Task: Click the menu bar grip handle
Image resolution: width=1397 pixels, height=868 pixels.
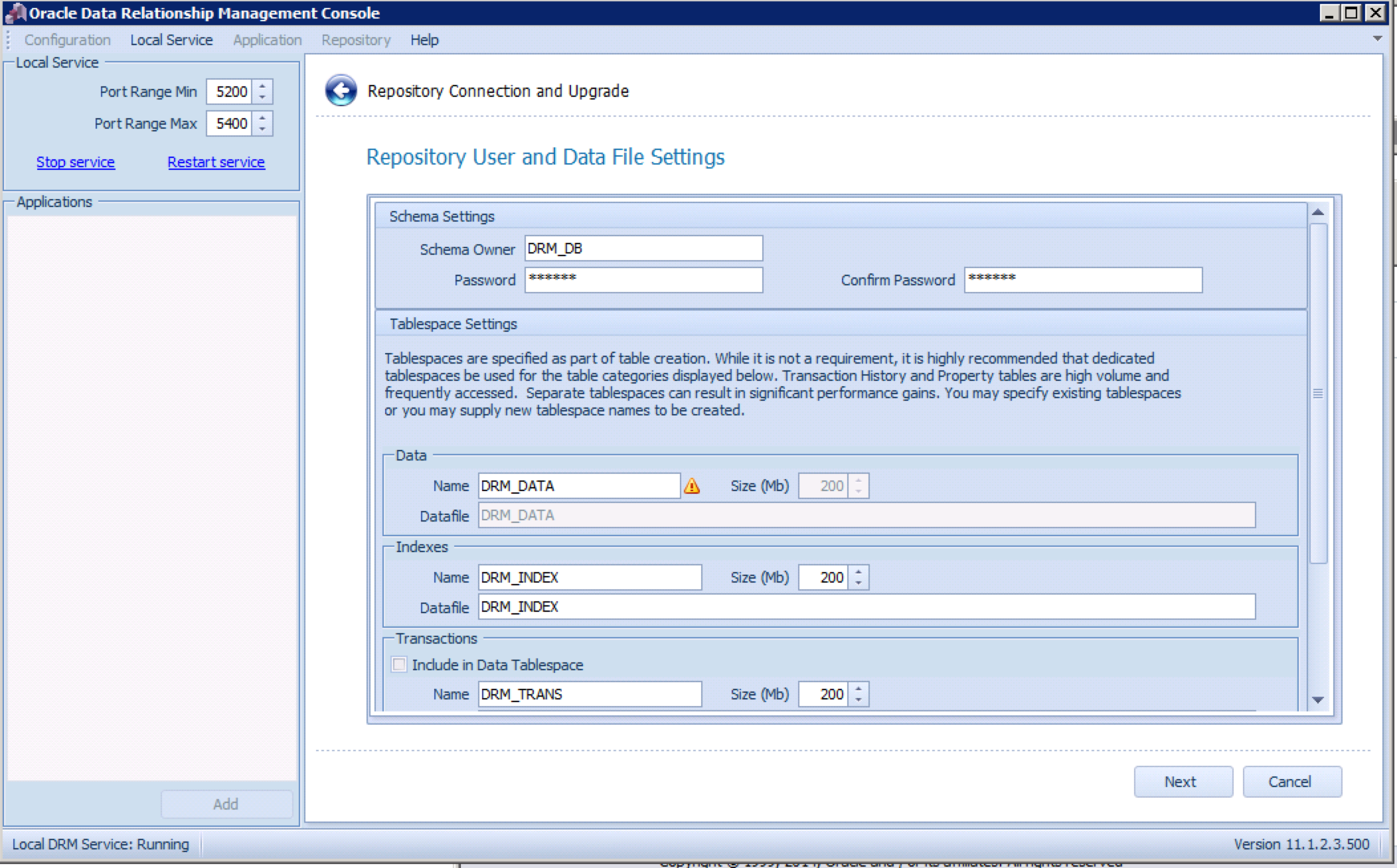Action: [x=8, y=40]
